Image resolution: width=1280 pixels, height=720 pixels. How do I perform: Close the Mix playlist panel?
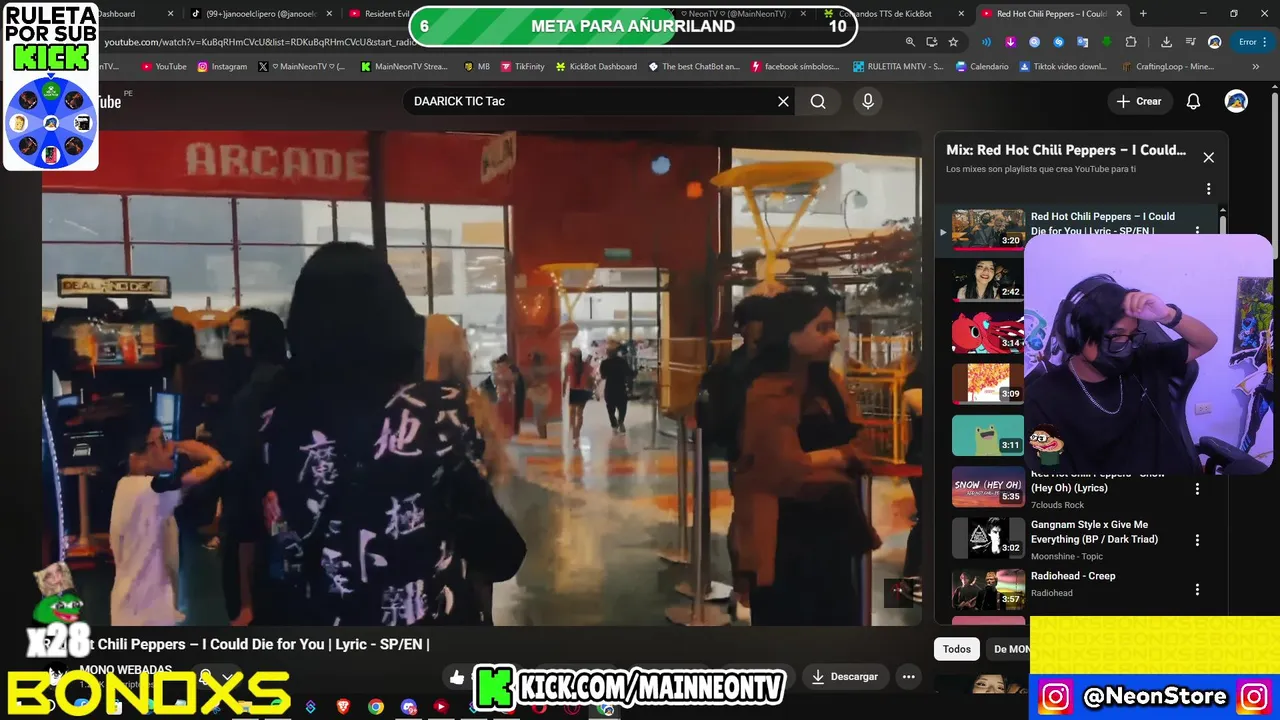tap(1208, 157)
